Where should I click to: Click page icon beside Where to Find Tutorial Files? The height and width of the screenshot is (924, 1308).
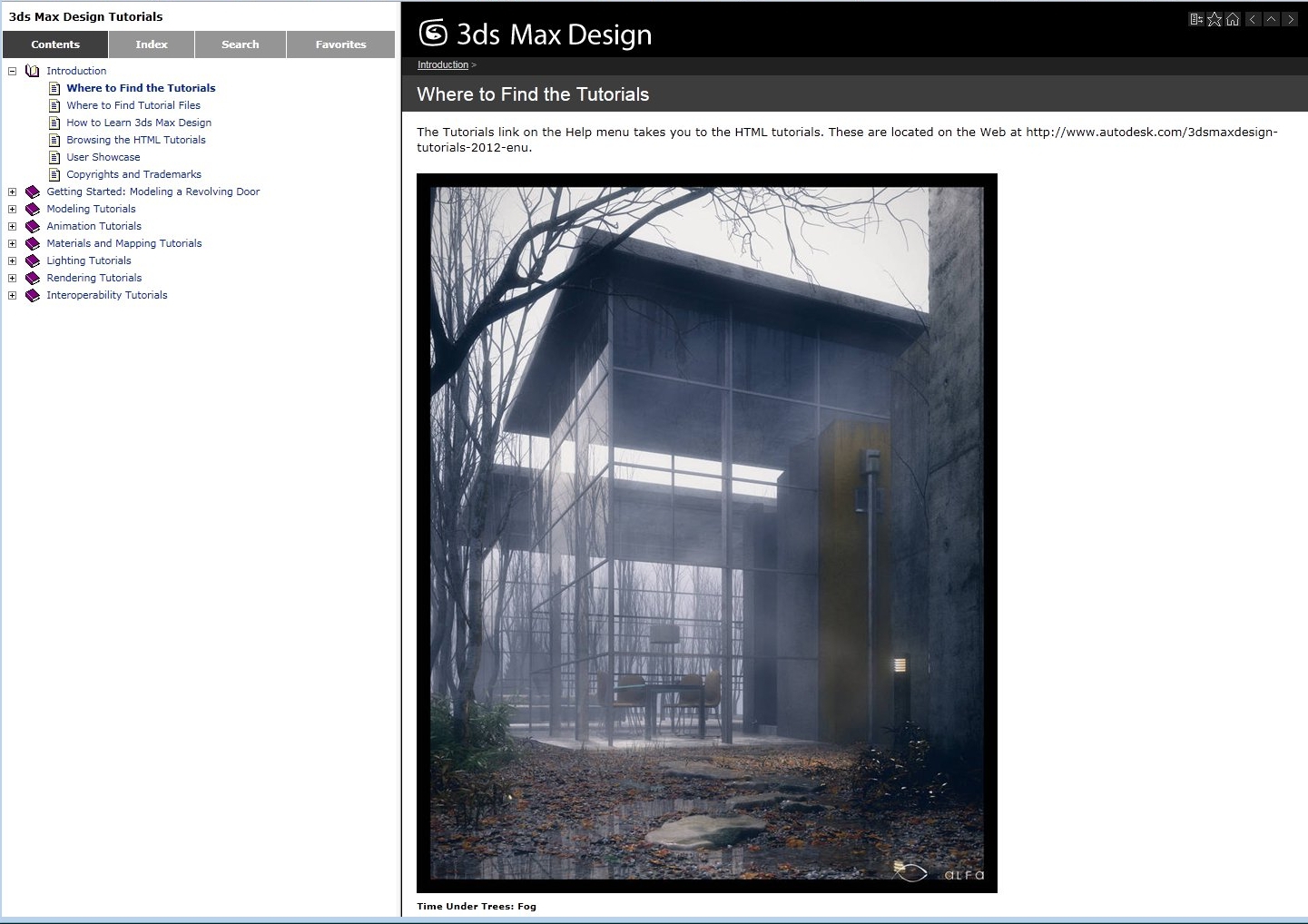tap(54, 105)
